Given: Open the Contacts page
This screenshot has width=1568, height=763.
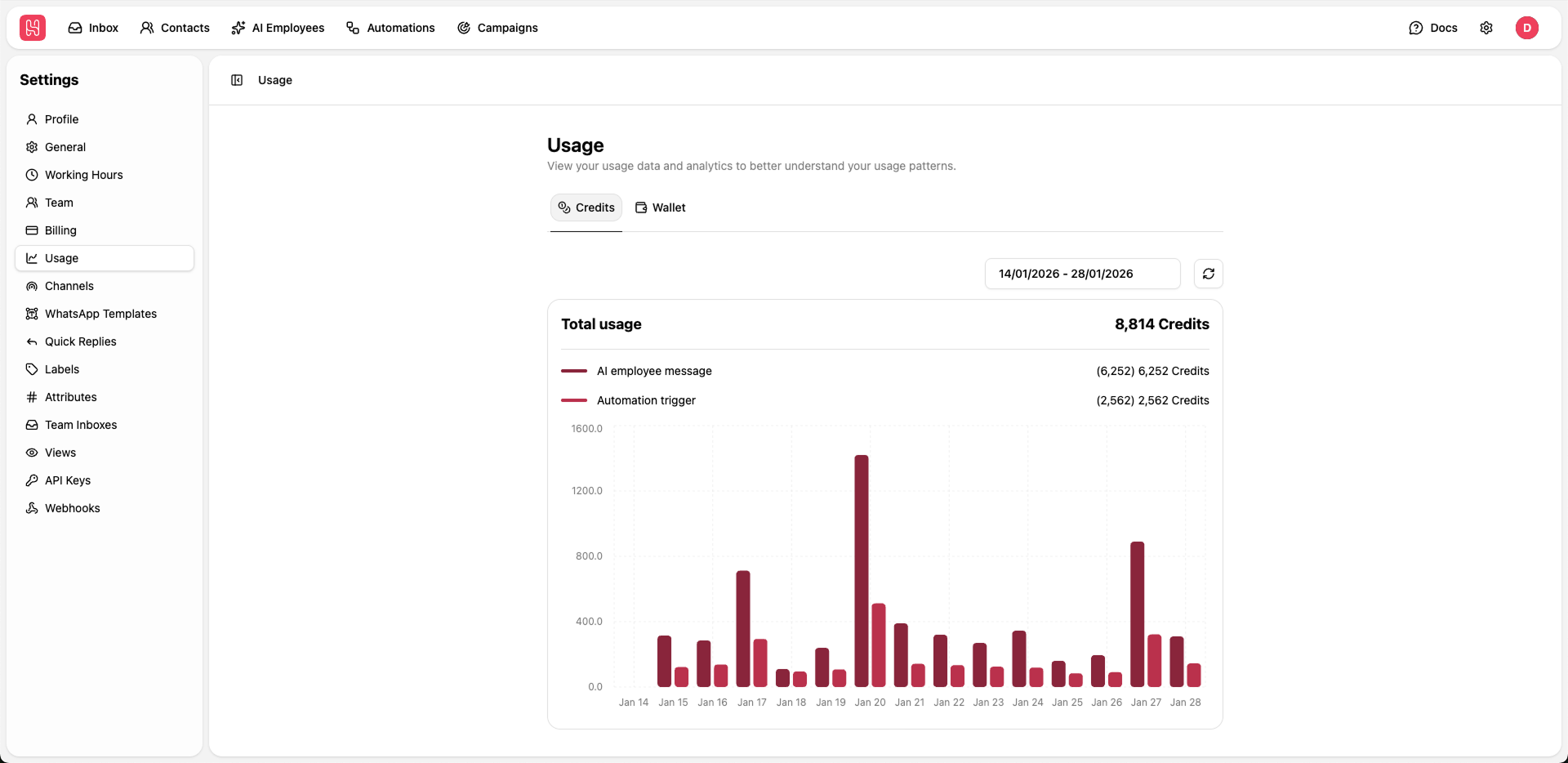Looking at the screenshot, I should [175, 28].
